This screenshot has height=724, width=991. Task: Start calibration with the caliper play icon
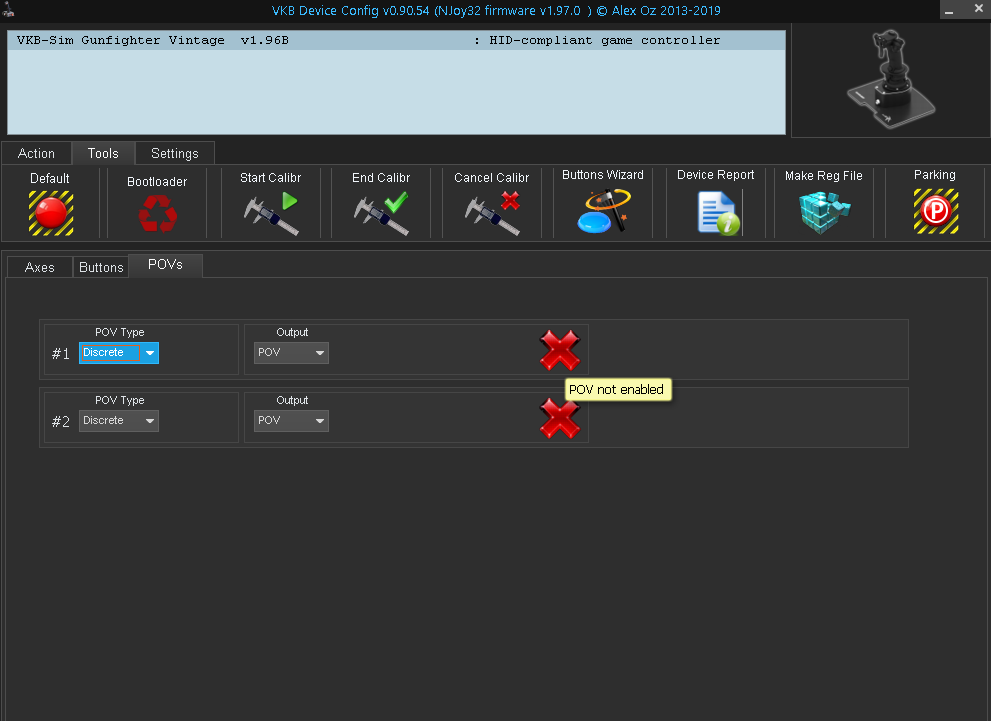point(271,214)
